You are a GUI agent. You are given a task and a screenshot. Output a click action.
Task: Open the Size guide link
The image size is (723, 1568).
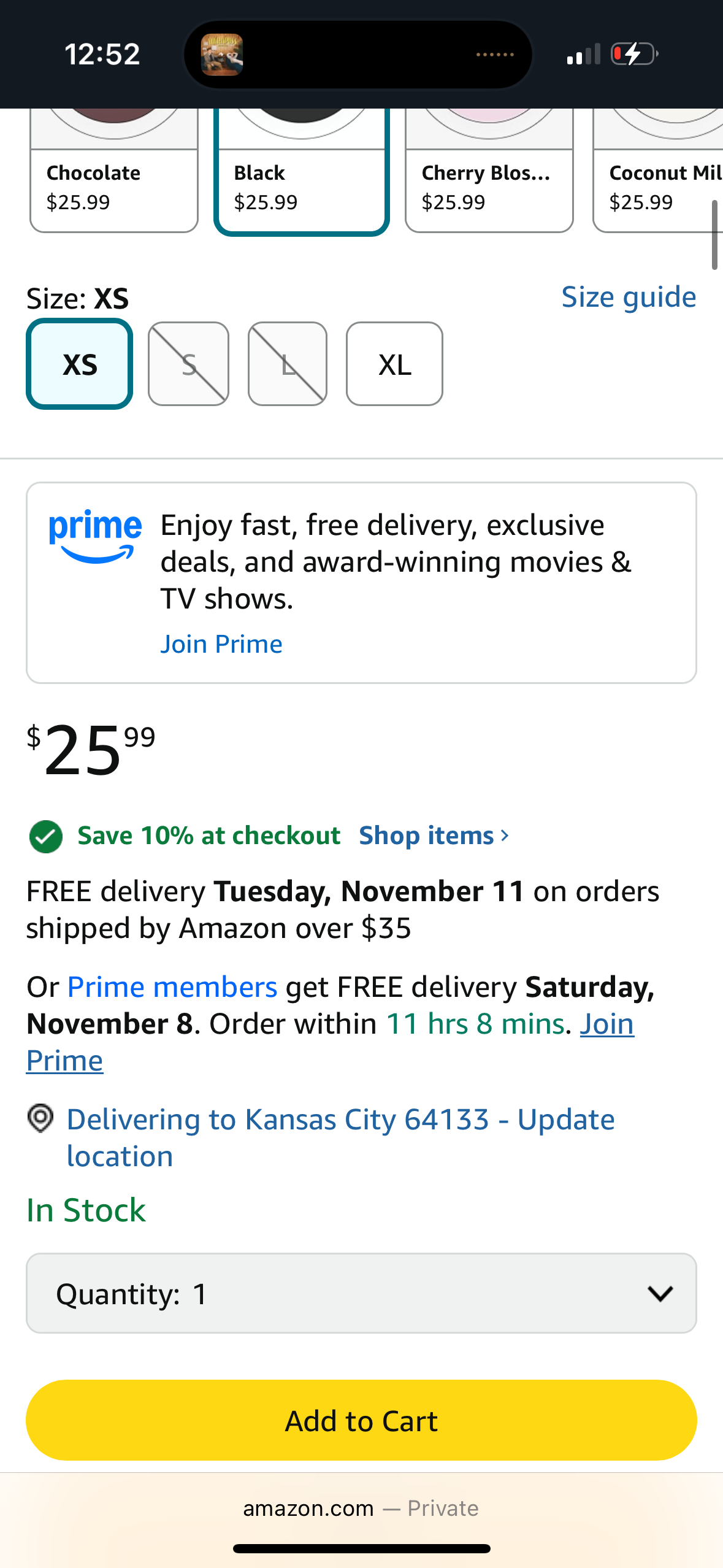pyautogui.click(x=629, y=298)
